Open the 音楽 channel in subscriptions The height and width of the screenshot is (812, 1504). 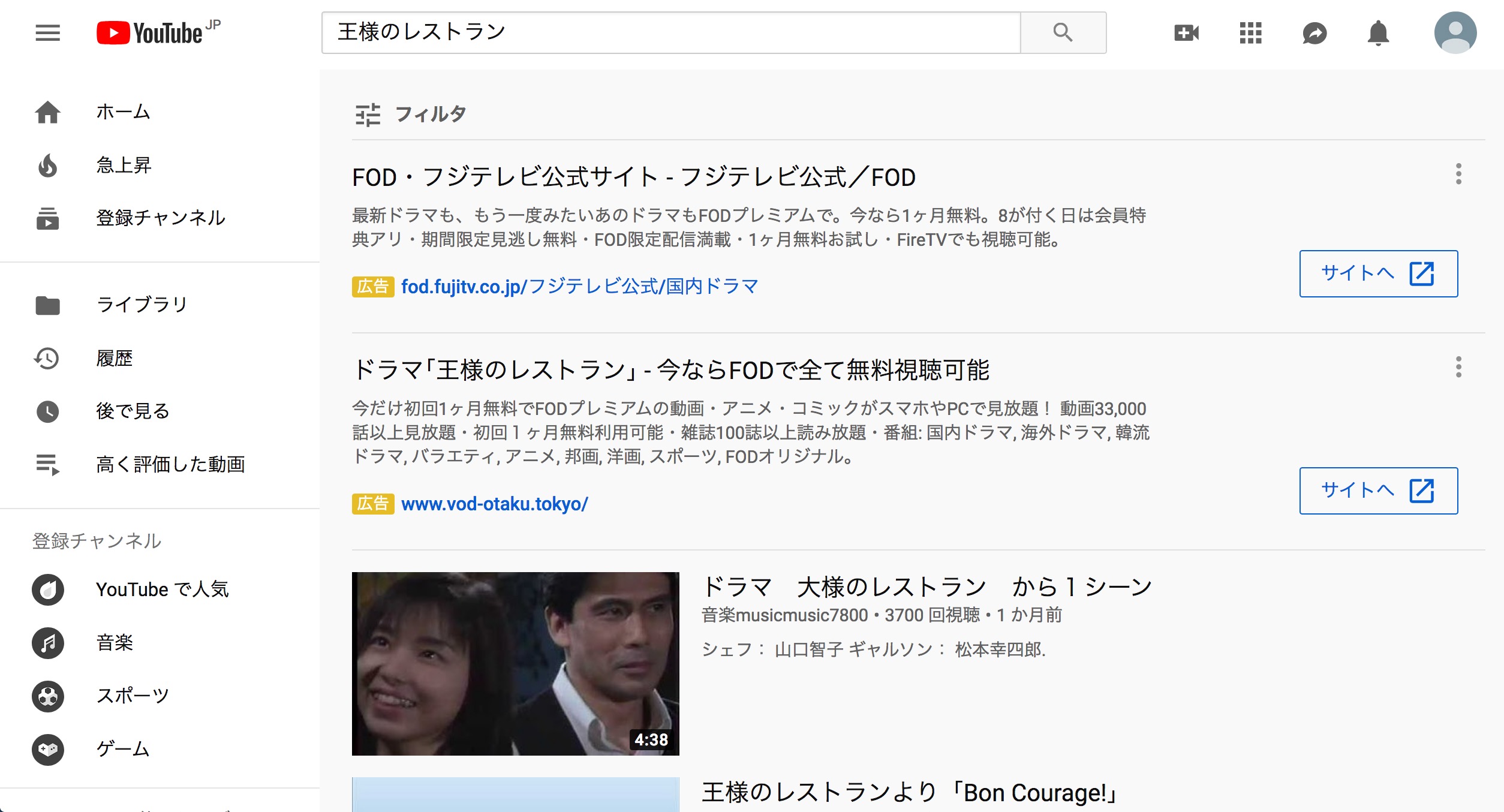(x=114, y=643)
